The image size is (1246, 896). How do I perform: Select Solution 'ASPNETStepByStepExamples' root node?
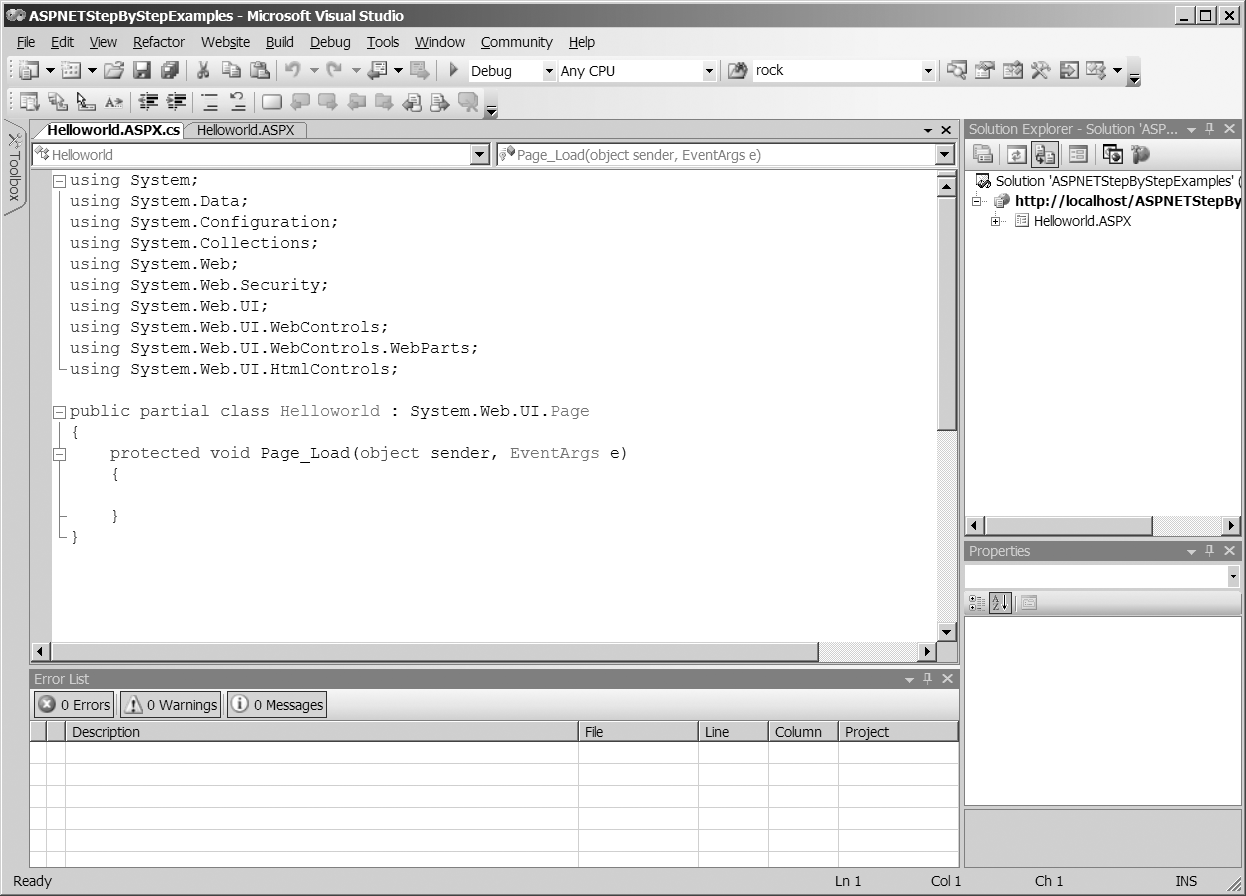[x=1108, y=181]
